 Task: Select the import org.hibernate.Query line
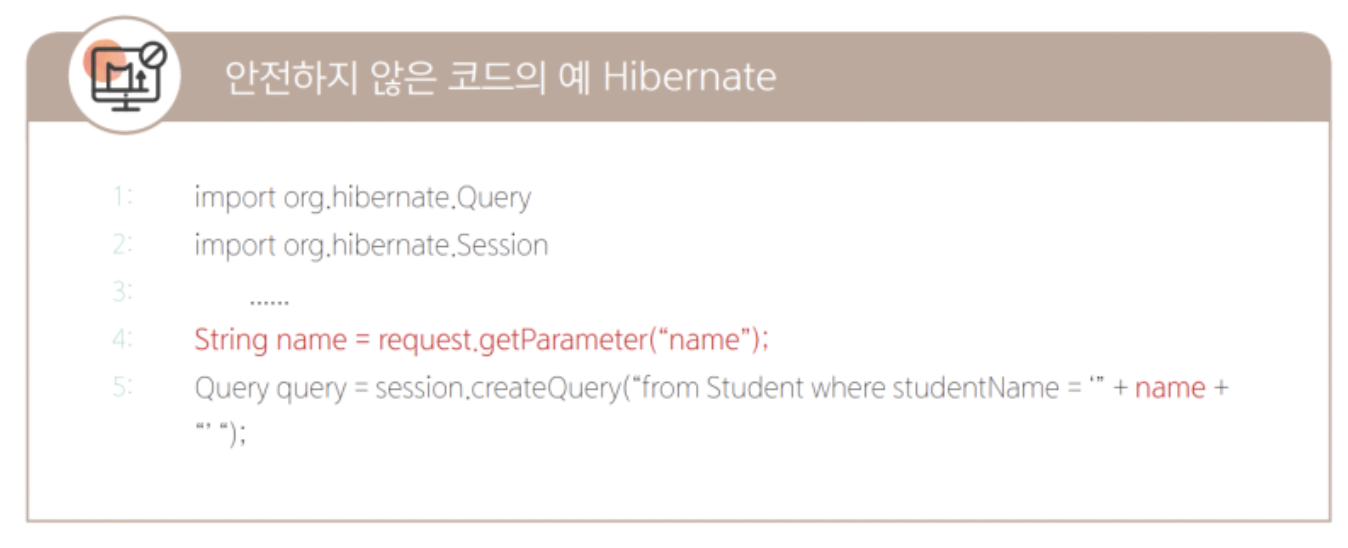pyautogui.click(x=363, y=198)
